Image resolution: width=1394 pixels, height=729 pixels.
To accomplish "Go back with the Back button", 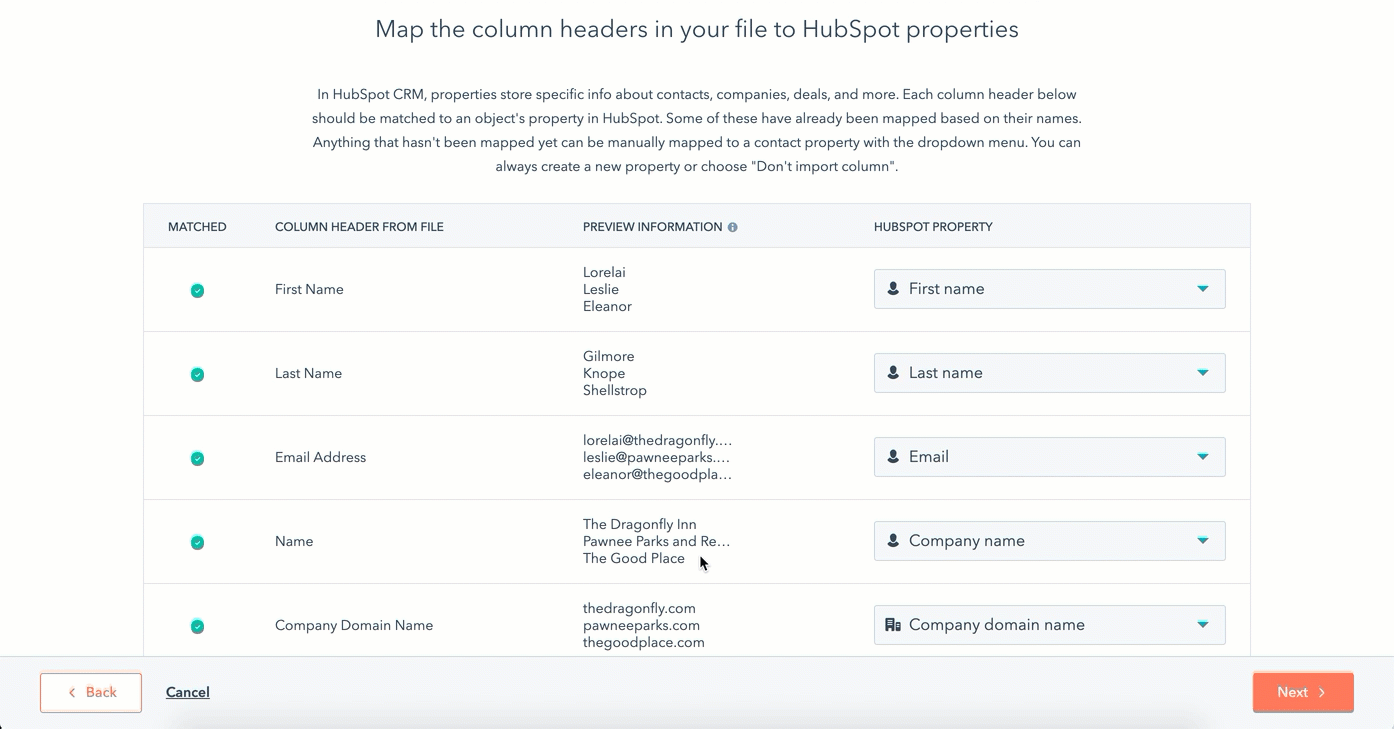I will tap(91, 692).
